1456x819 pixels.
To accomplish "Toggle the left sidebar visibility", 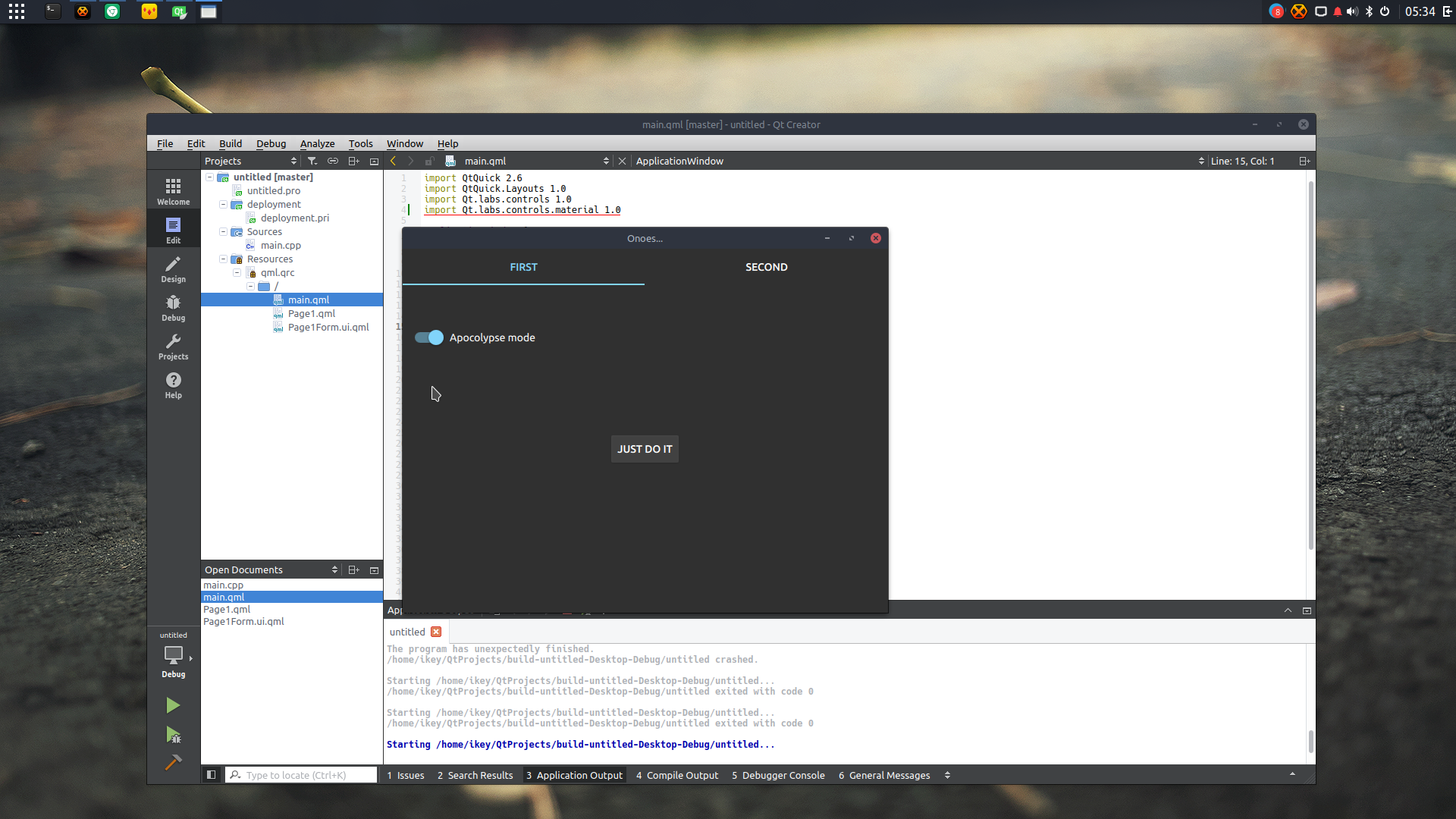I will pos(212,774).
